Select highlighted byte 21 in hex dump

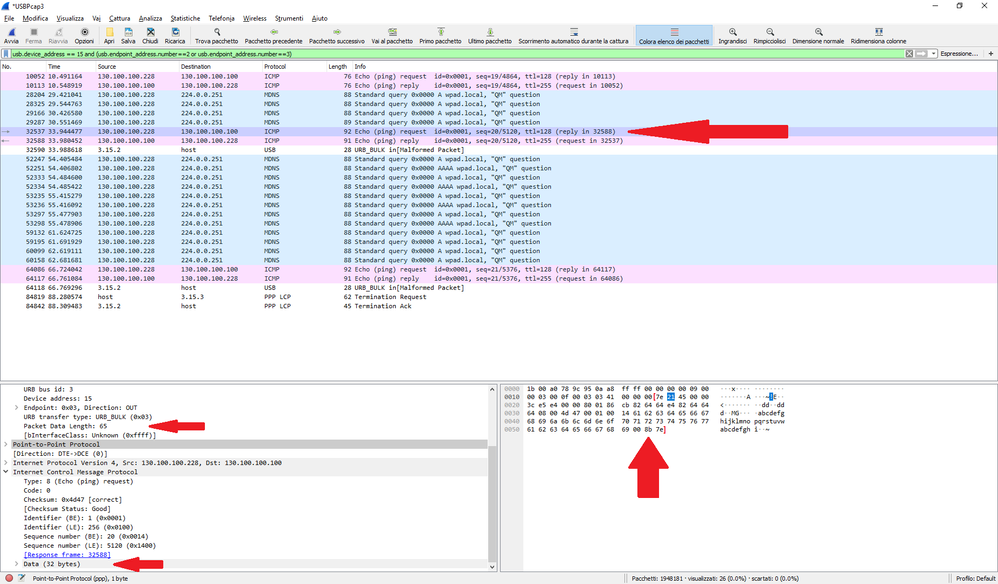(671, 397)
